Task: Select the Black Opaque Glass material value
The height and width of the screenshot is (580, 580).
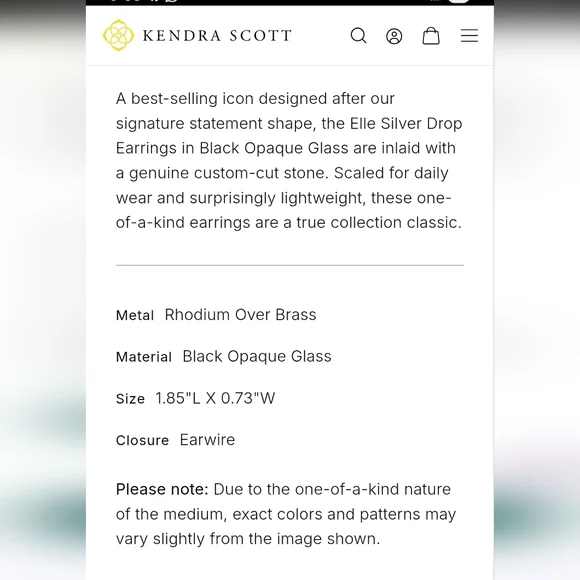Action: tap(257, 356)
